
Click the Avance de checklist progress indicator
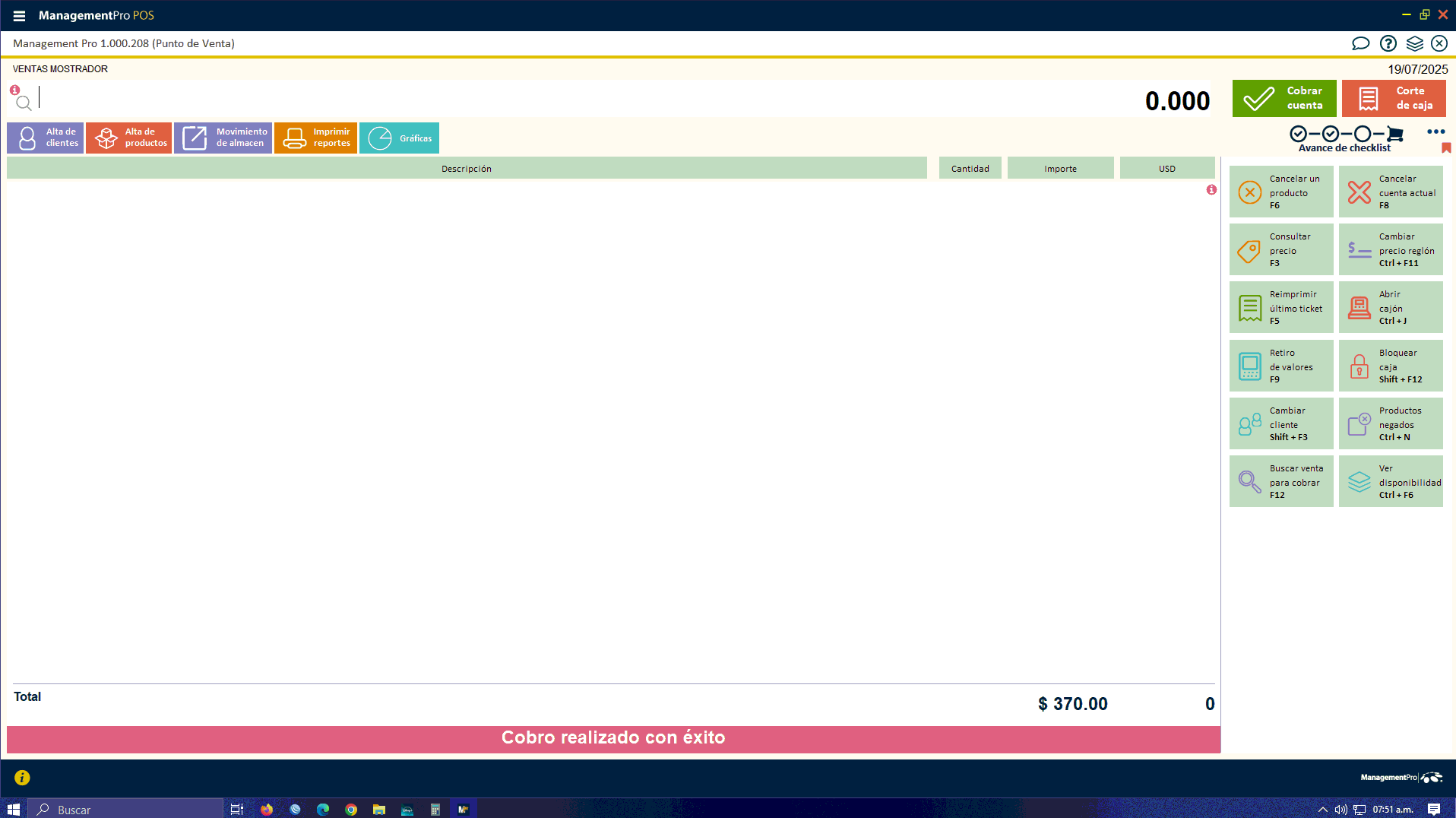(x=1345, y=138)
